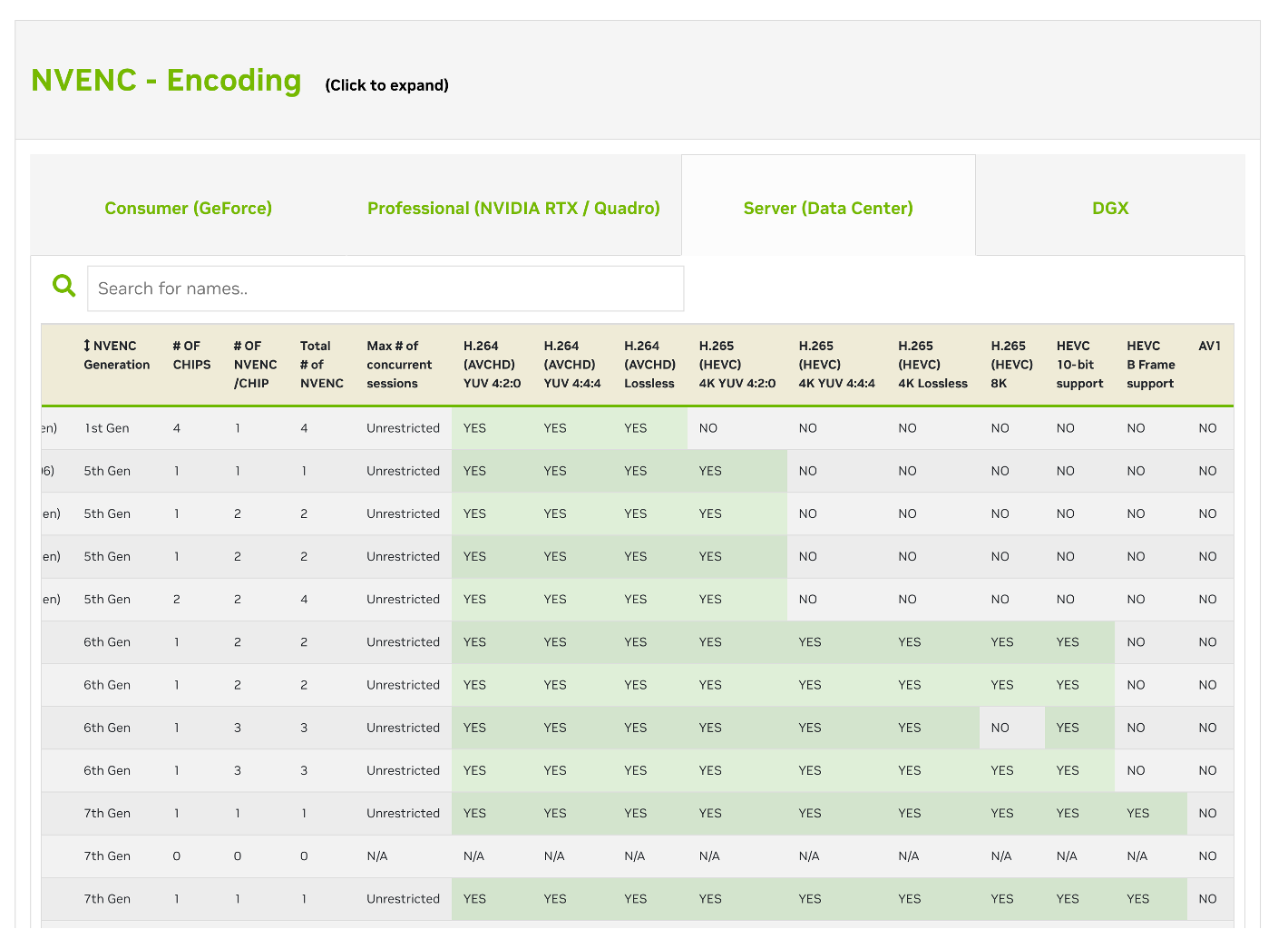Switch to Professional (NVIDIA RTX / Quadro) tab
The height and width of the screenshot is (929, 1288).
tap(513, 208)
